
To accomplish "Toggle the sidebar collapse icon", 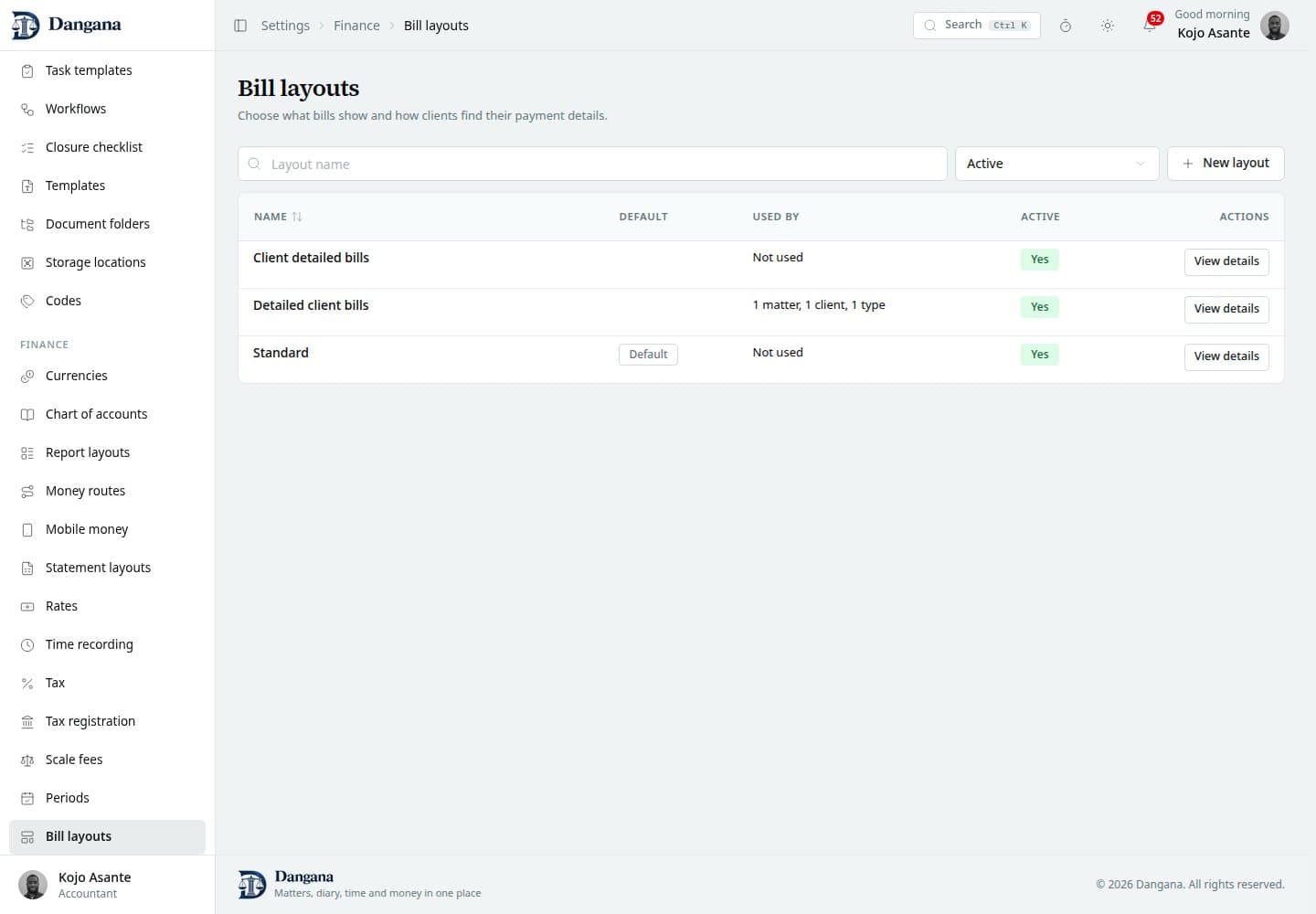I will tap(240, 26).
